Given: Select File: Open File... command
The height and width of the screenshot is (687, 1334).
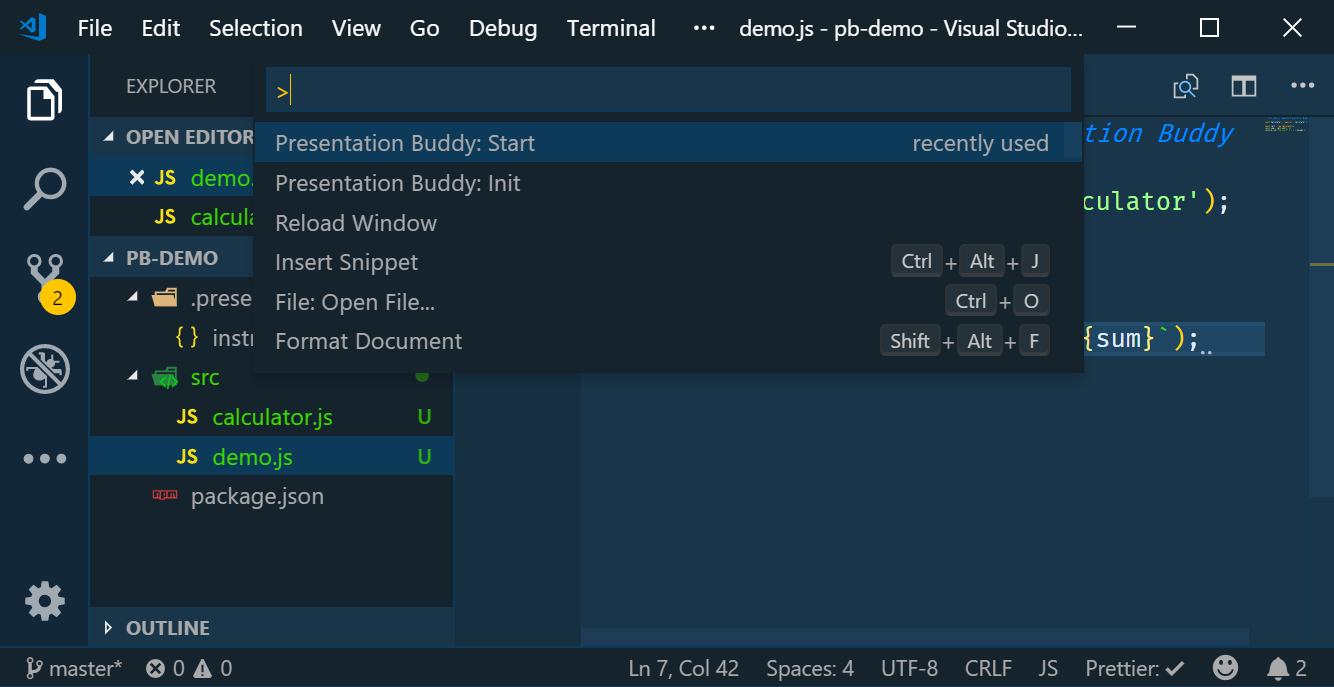Looking at the screenshot, I should pos(668,302).
